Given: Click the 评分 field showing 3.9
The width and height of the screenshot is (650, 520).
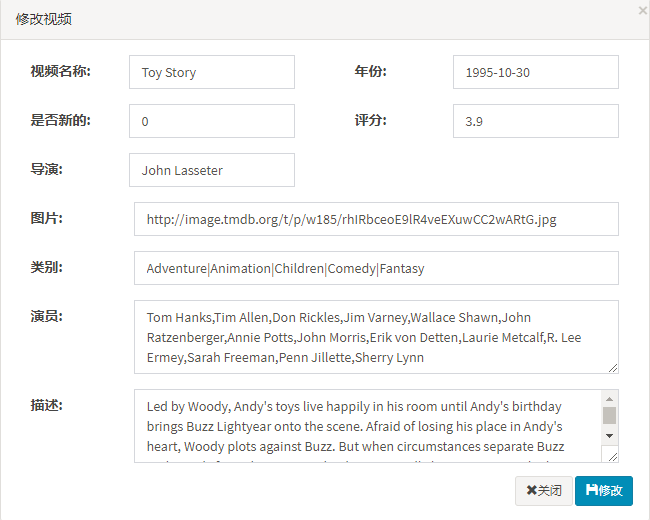Looking at the screenshot, I should tap(535, 121).
